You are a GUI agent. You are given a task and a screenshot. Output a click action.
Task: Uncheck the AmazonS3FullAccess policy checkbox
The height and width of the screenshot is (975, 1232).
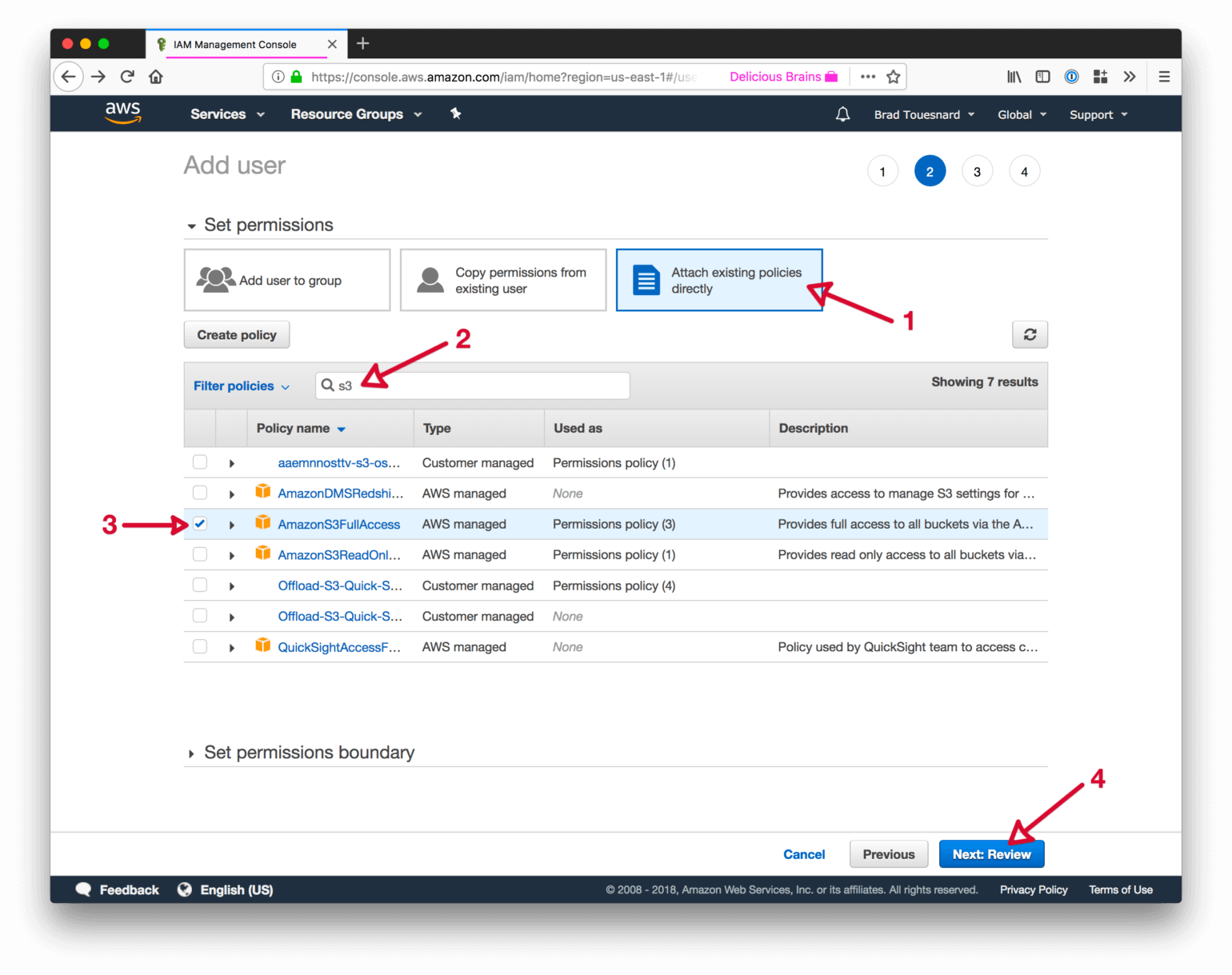pyautogui.click(x=200, y=524)
